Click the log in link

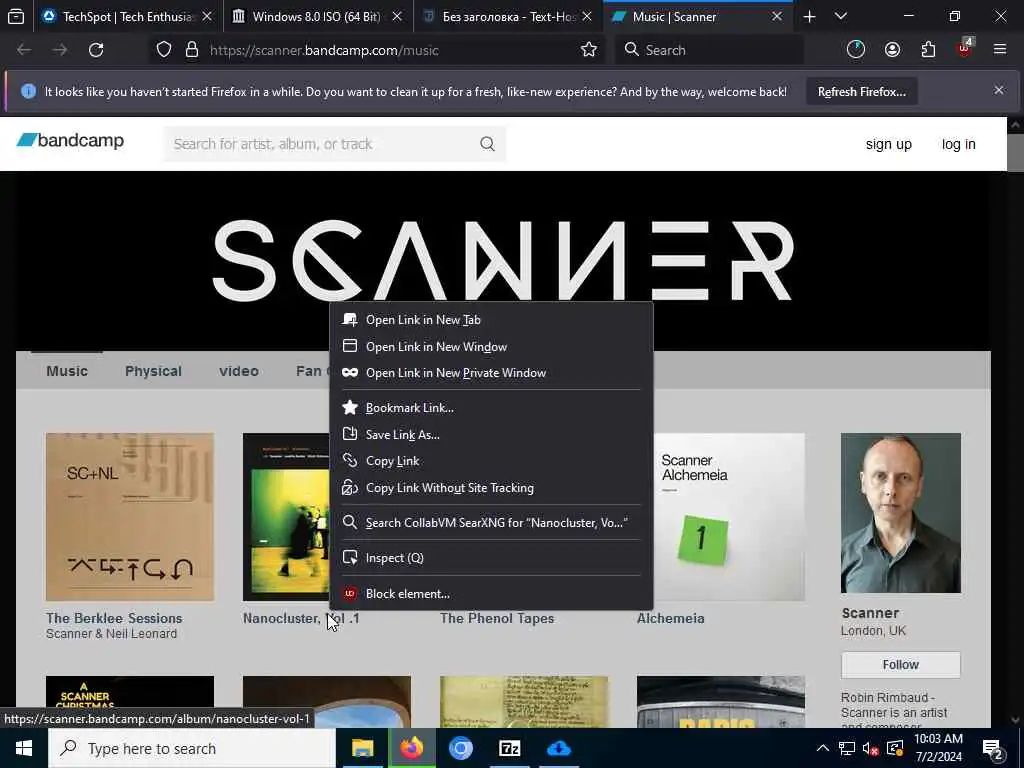[x=958, y=144]
